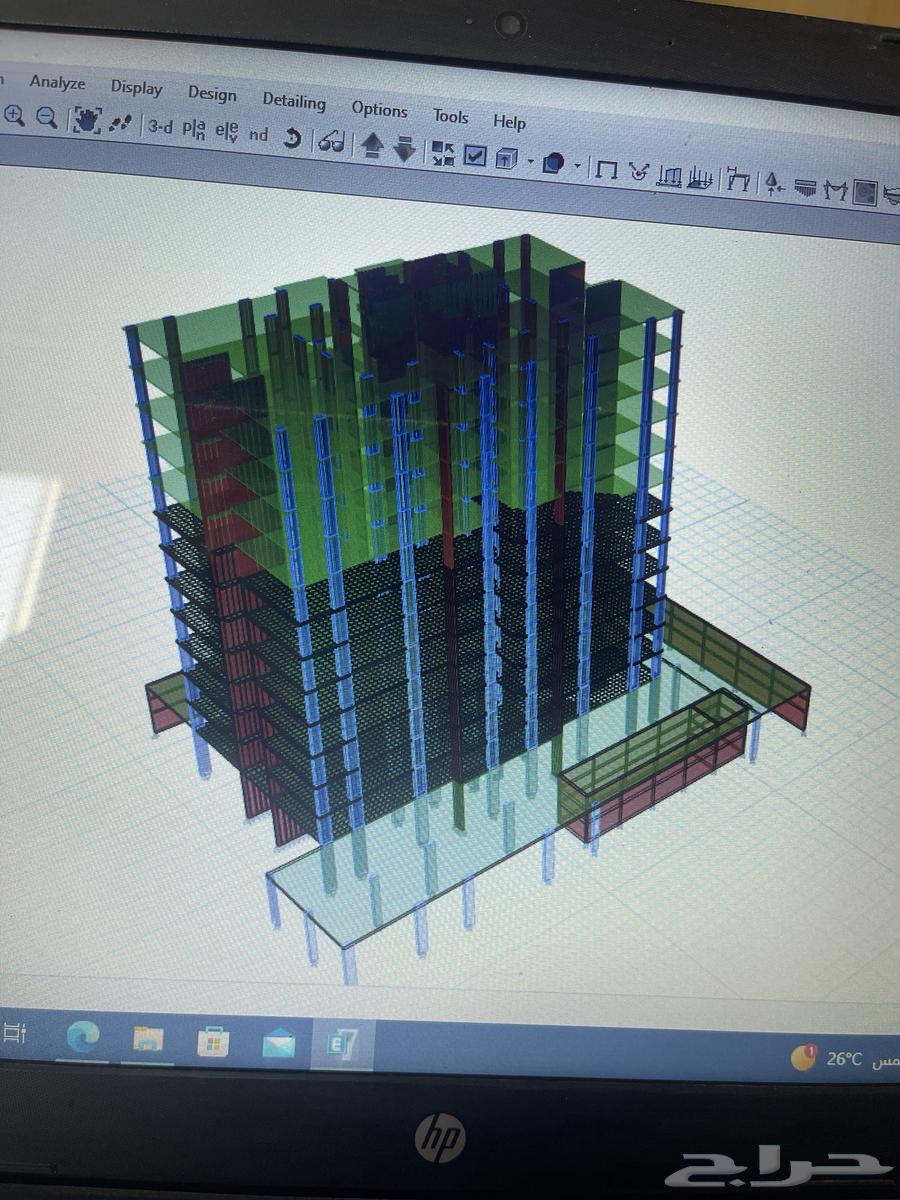The height and width of the screenshot is (1200, 900).
Task: Click the Rotate 3D View icon
Action: coord(292,138)
